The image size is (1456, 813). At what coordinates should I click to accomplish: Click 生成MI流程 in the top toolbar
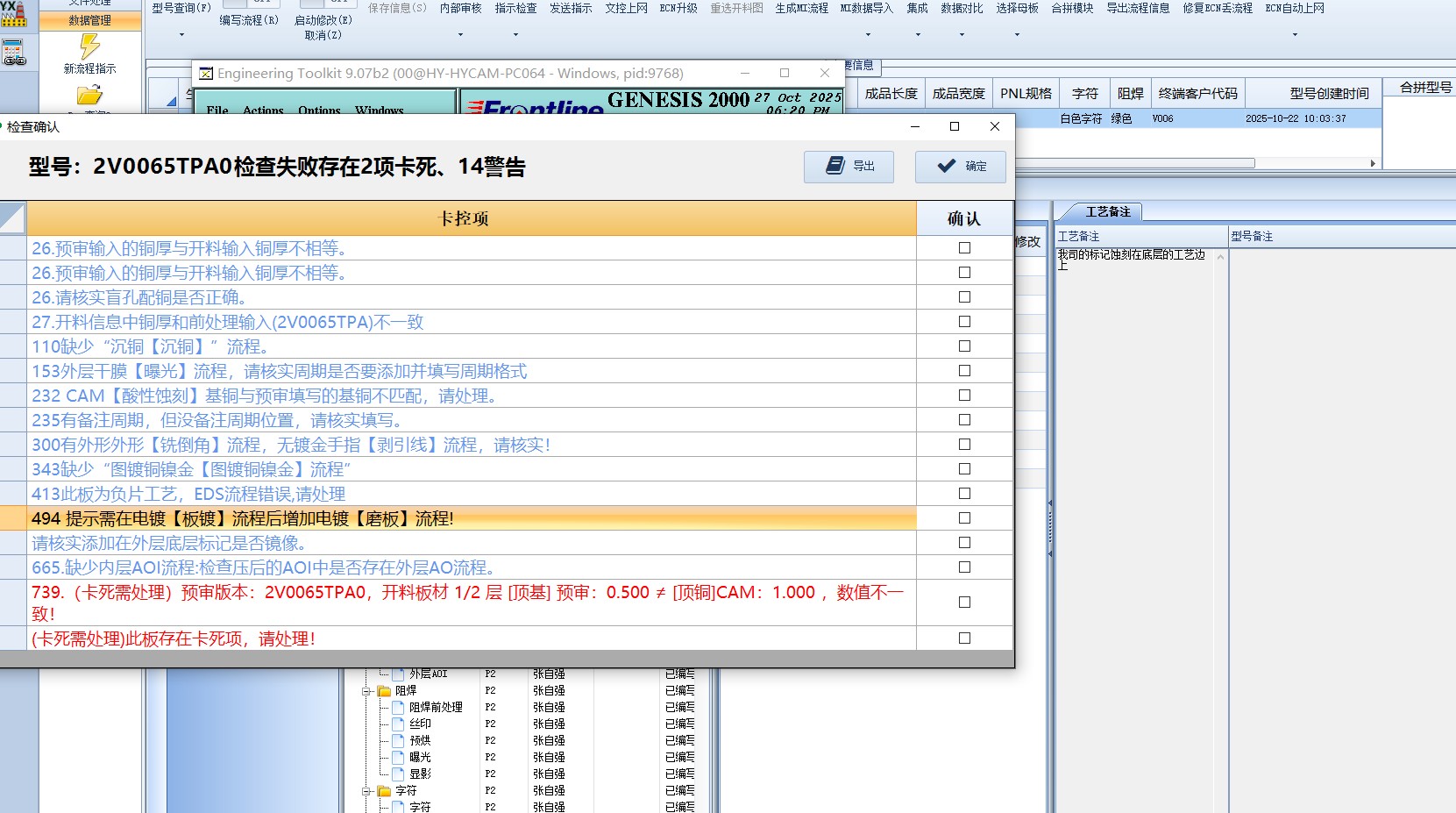[801, 8]
